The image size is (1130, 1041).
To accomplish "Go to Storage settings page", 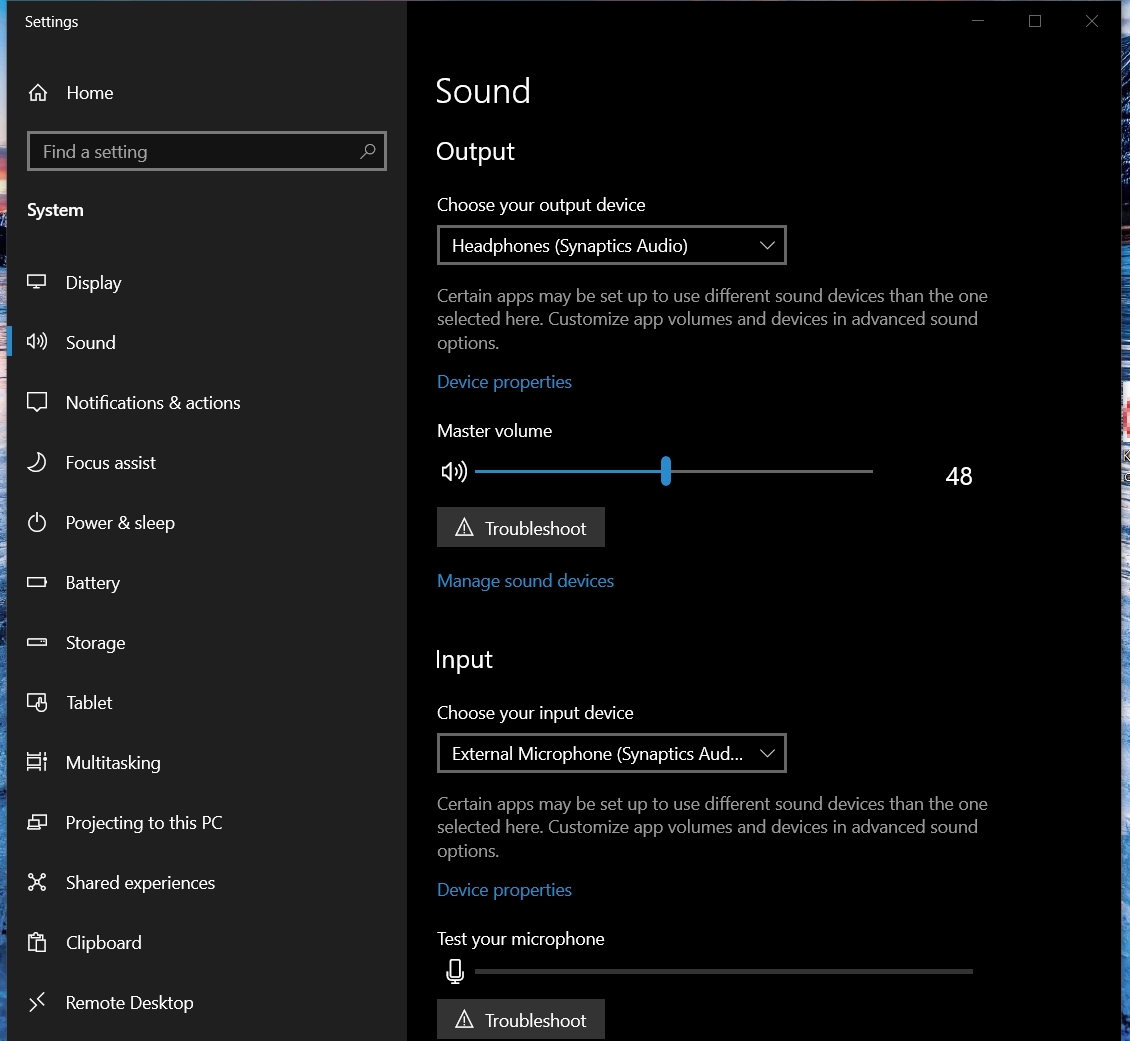I will [96, 643].
